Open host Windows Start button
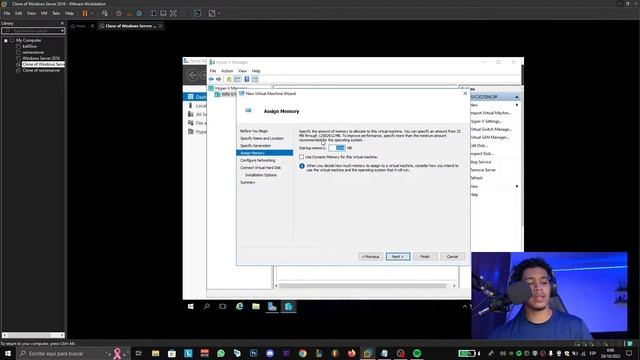640x360 pixels. (8, 353)
